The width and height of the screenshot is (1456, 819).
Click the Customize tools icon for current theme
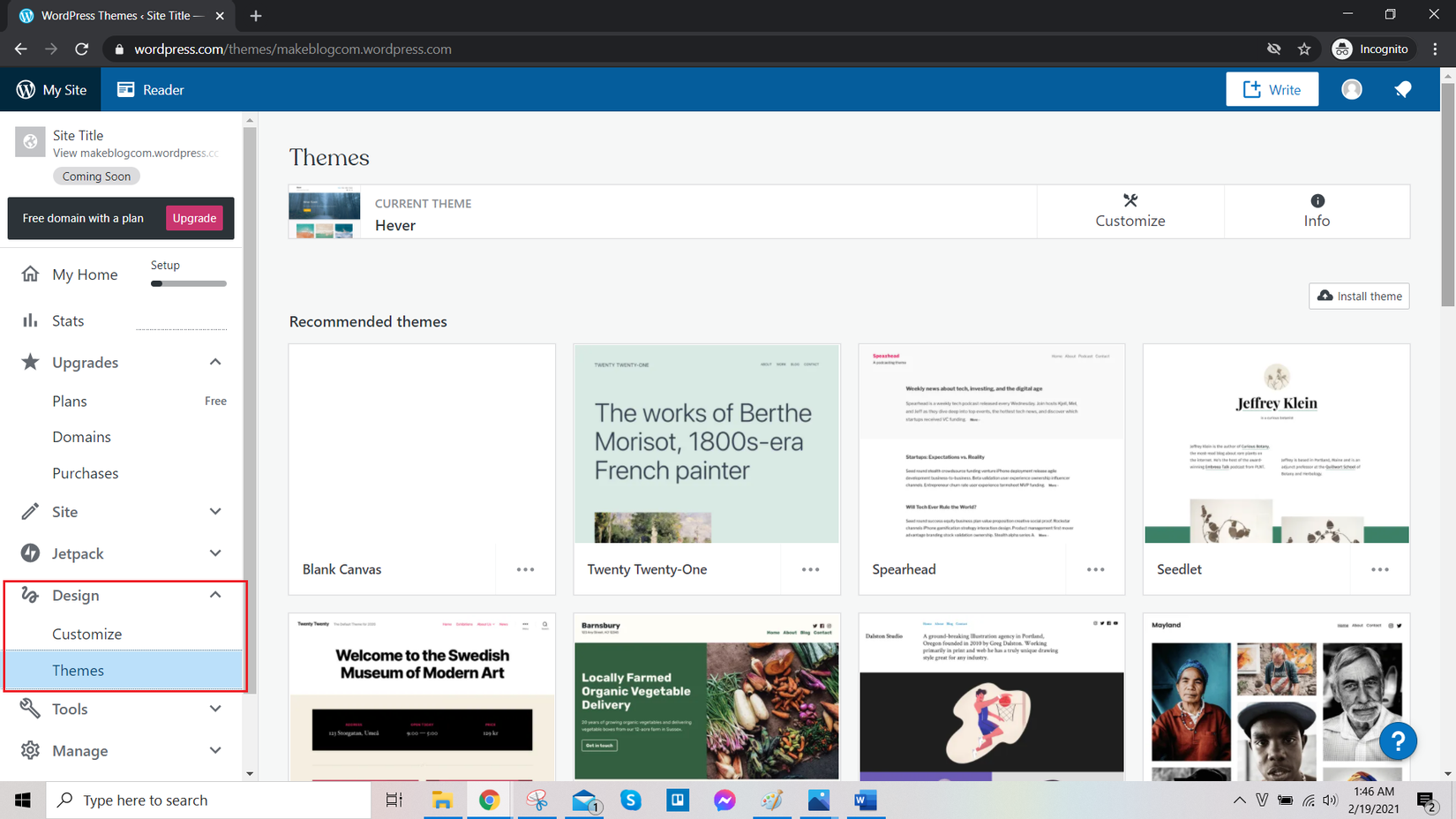point(1130,200)
